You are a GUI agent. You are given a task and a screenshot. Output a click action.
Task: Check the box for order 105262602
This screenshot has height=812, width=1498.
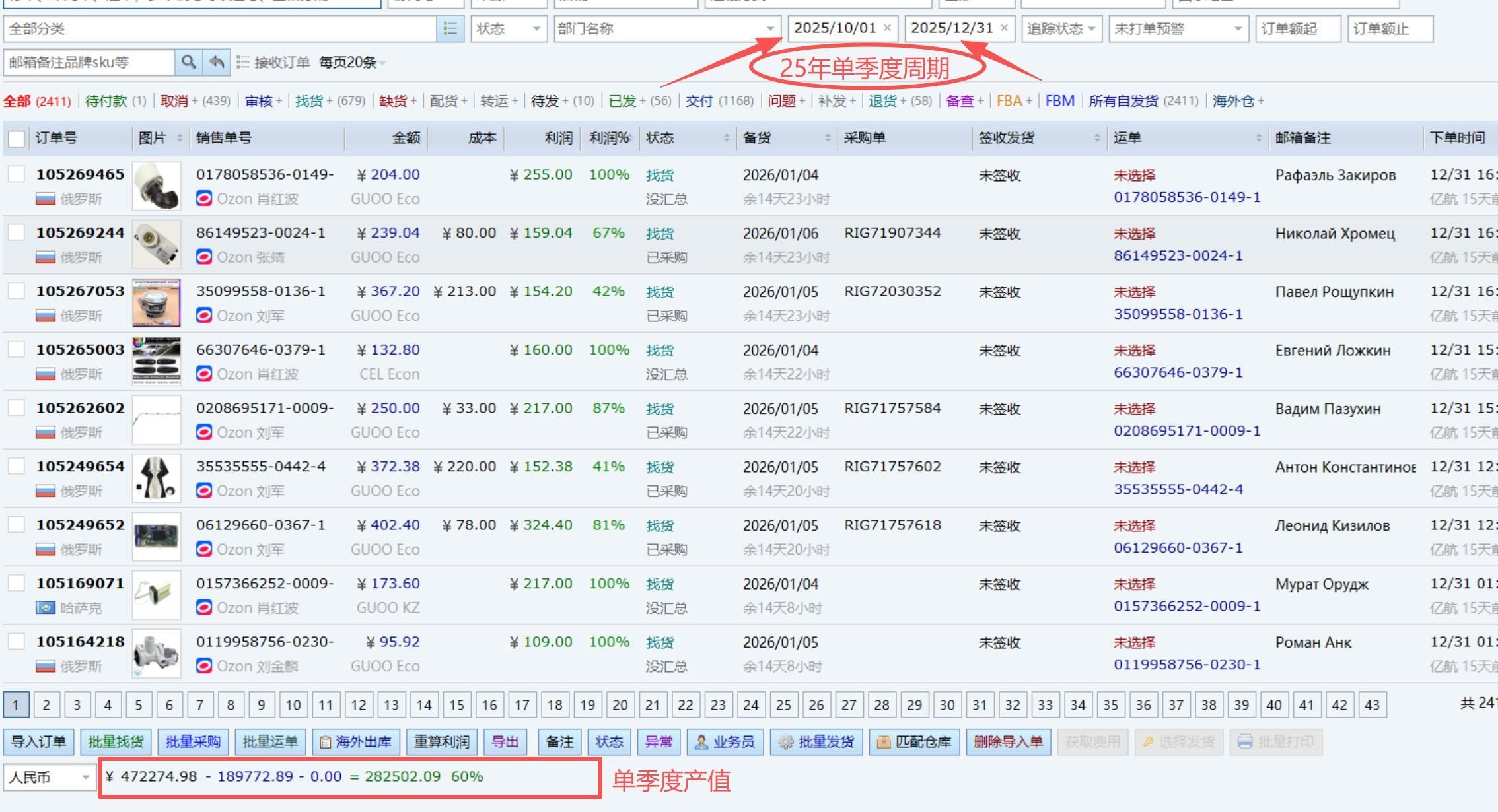click(x=17, y=408)
